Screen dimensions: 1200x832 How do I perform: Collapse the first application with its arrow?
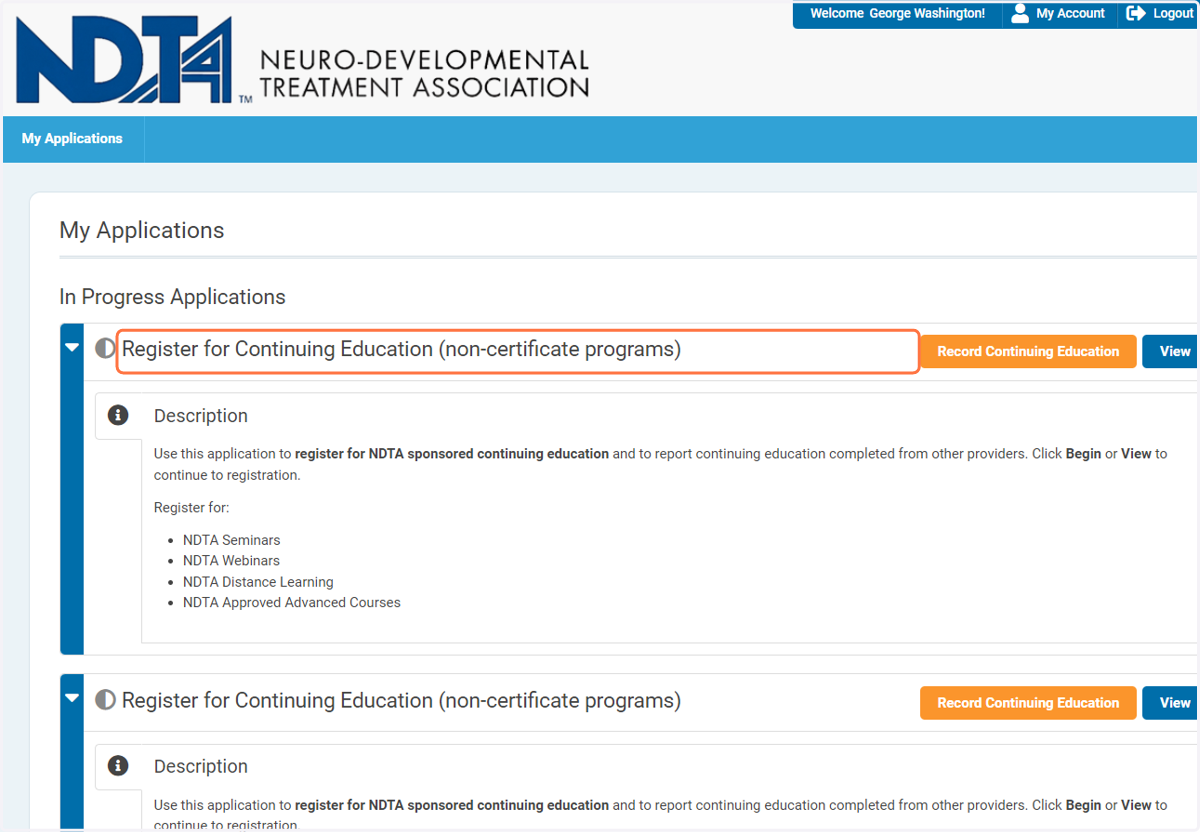[x=72, y=348]
